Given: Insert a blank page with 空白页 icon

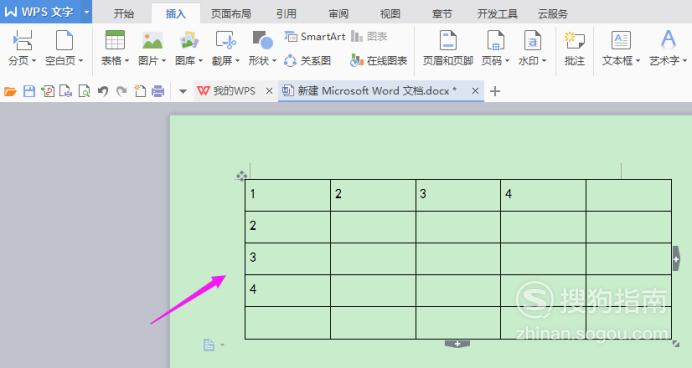Looking at the screenshot, I should click(64, 41).
